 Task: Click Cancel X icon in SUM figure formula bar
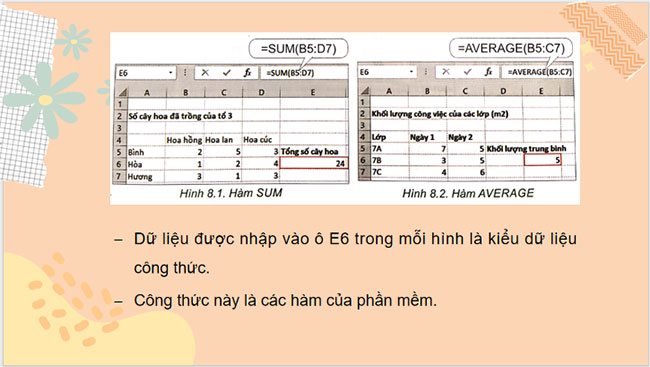205,73
